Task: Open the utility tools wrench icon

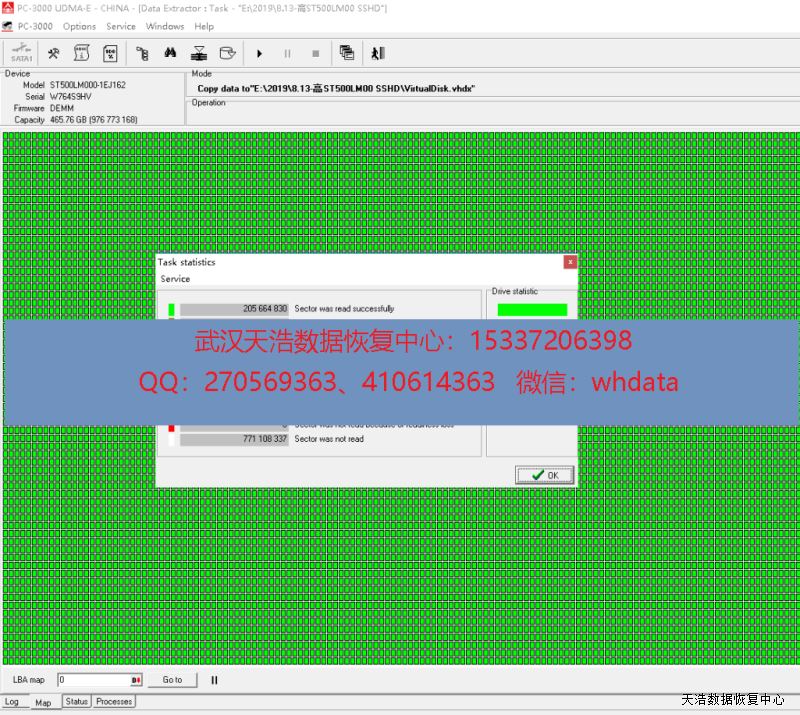Action: click(55, 53)
